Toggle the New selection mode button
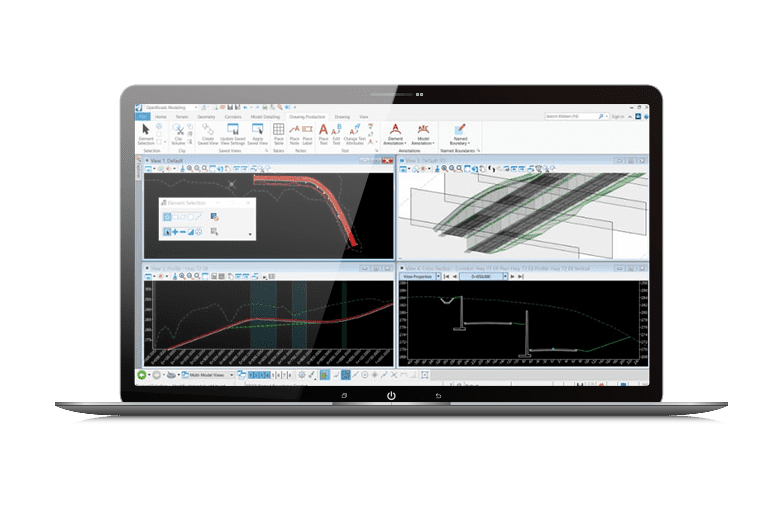This screenshot has height=508, width=782. click(168, 232)
